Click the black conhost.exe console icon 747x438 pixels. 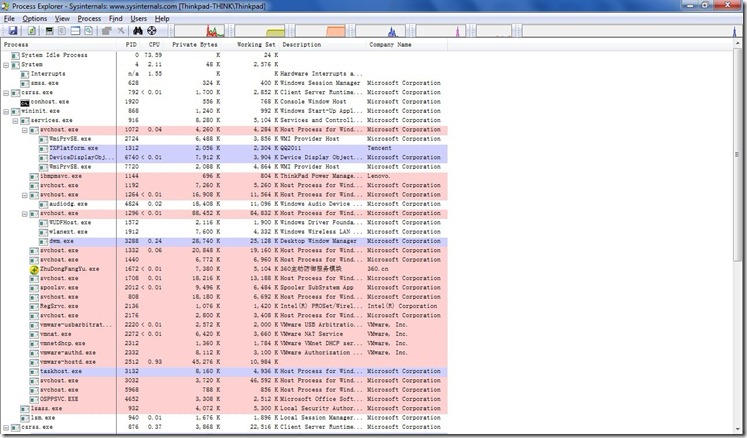25,101
